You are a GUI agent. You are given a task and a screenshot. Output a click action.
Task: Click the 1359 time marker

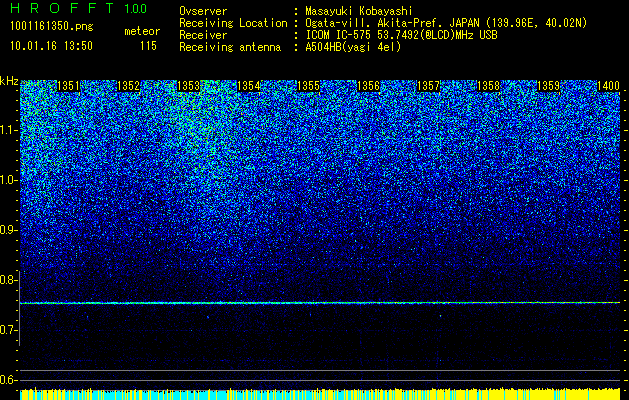[548, 86]
